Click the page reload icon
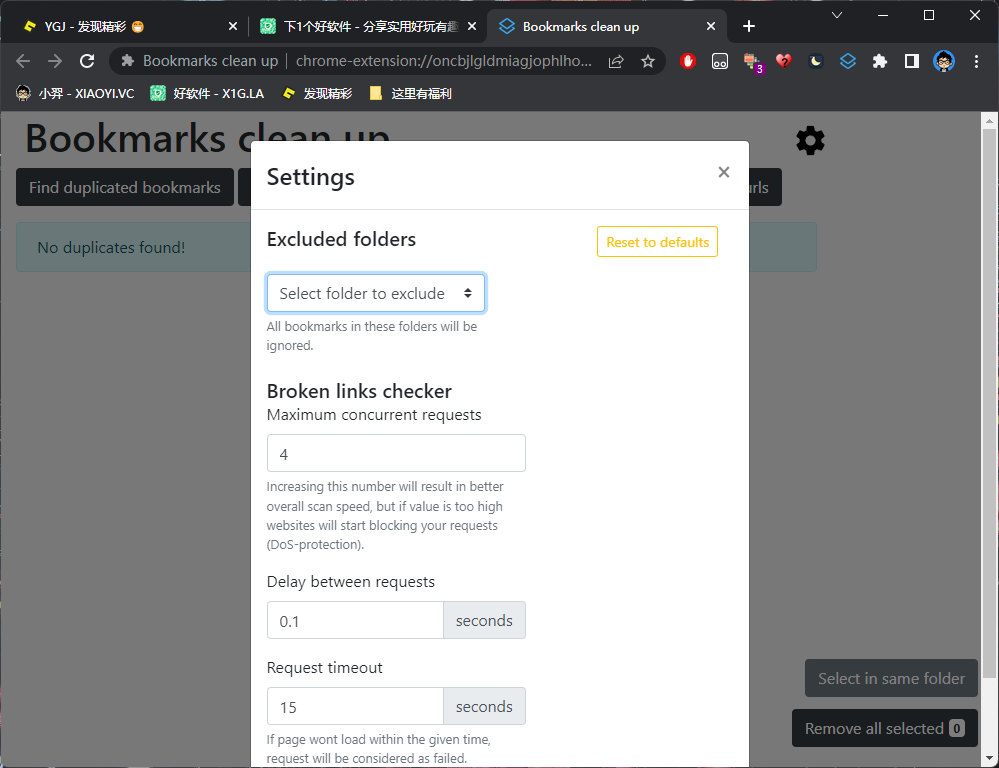Screen dimensions: 999x768 (x=87, y=61)
